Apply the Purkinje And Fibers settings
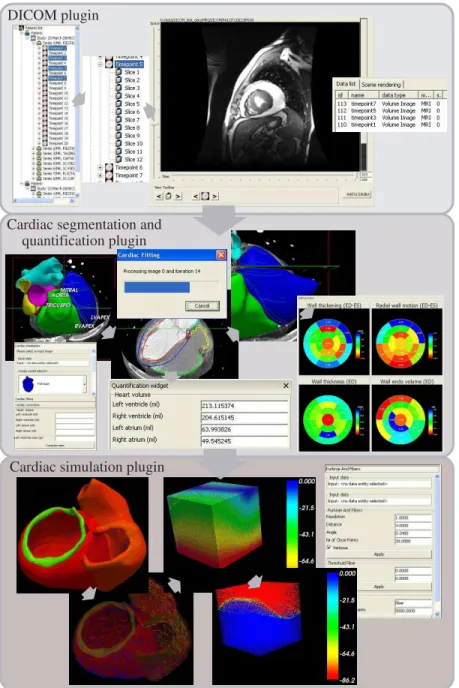The width and height of the screenshot is (459, 688). coord(379,555)
